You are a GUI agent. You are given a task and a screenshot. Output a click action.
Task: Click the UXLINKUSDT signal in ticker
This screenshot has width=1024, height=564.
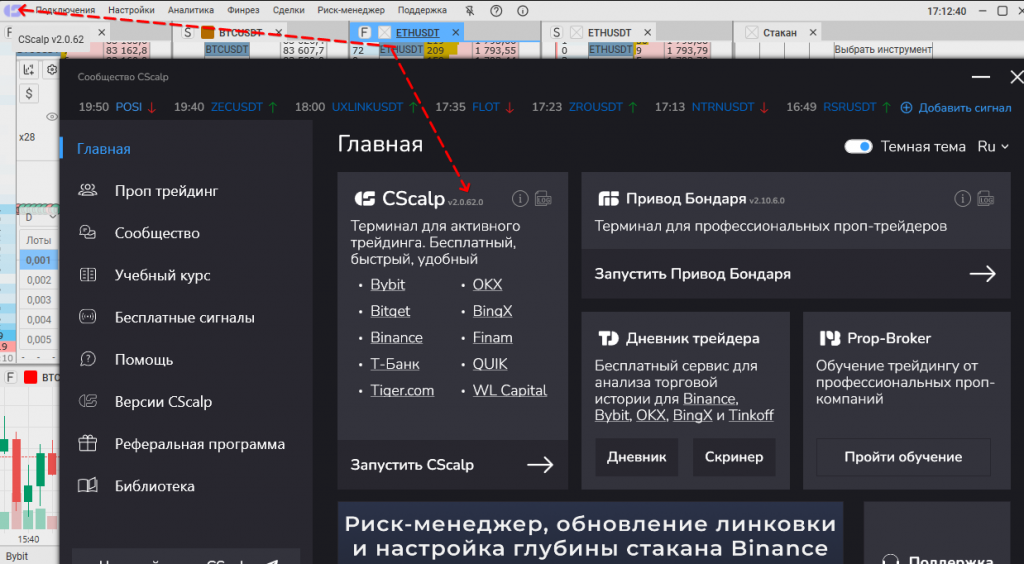click(x=367, y=107)
